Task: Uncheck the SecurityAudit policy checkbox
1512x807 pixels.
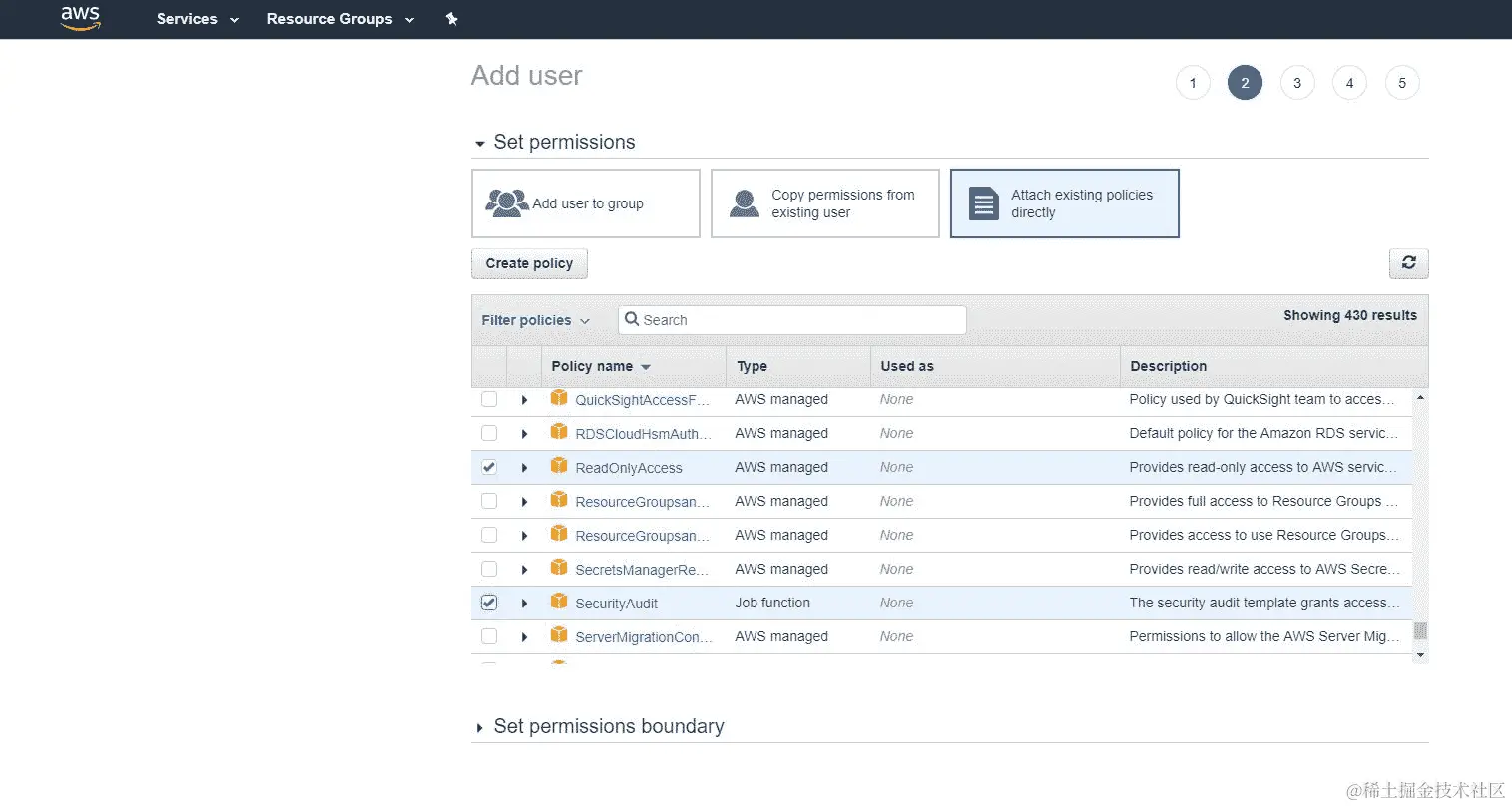Action: click(x=489, y=603)
